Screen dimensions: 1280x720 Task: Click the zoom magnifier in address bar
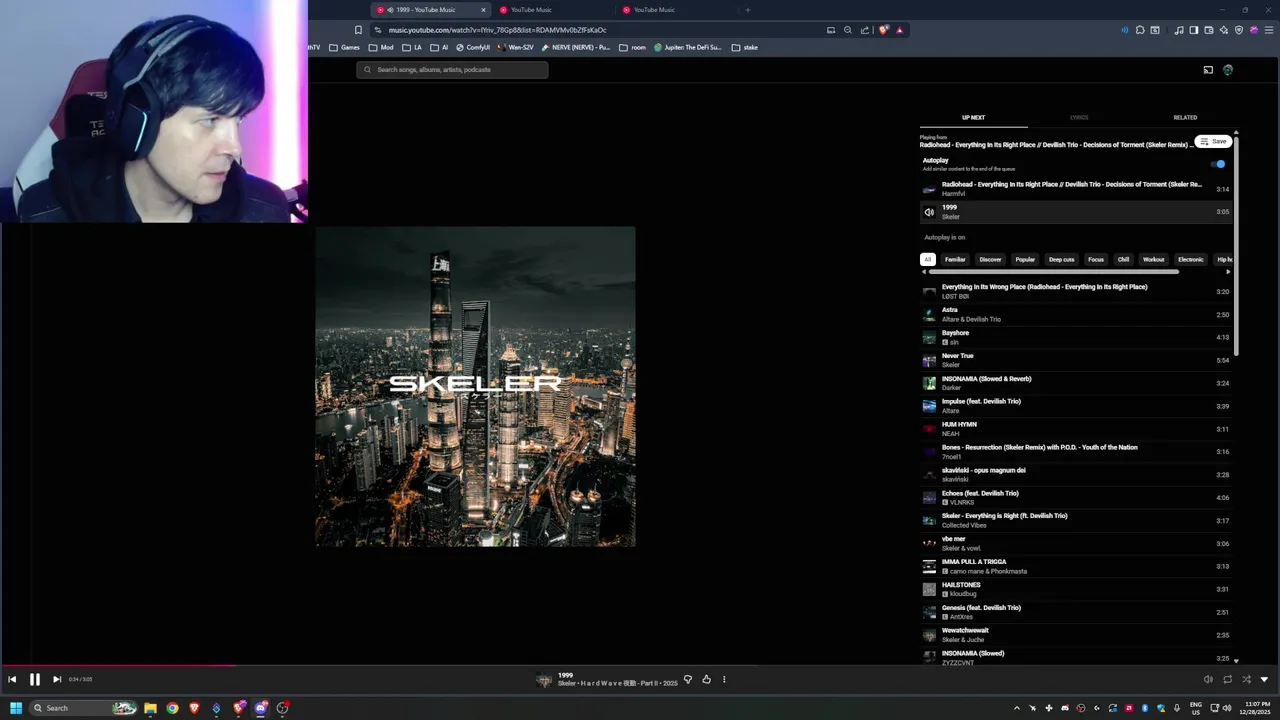[848, 30]
